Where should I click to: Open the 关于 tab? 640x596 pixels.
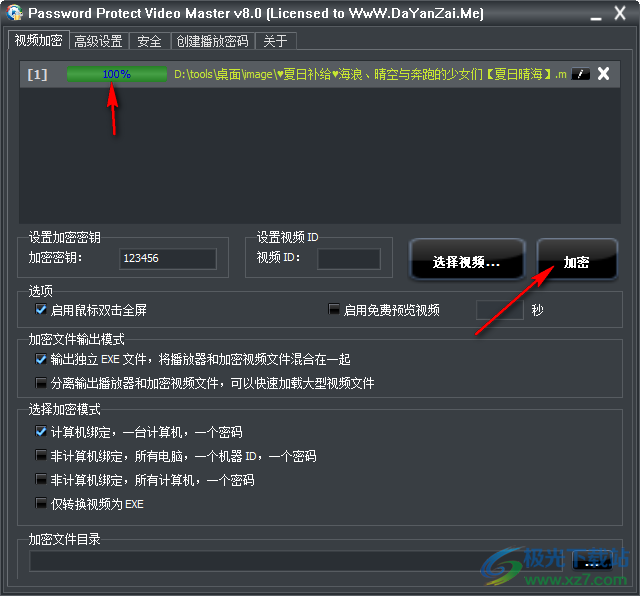275,41
